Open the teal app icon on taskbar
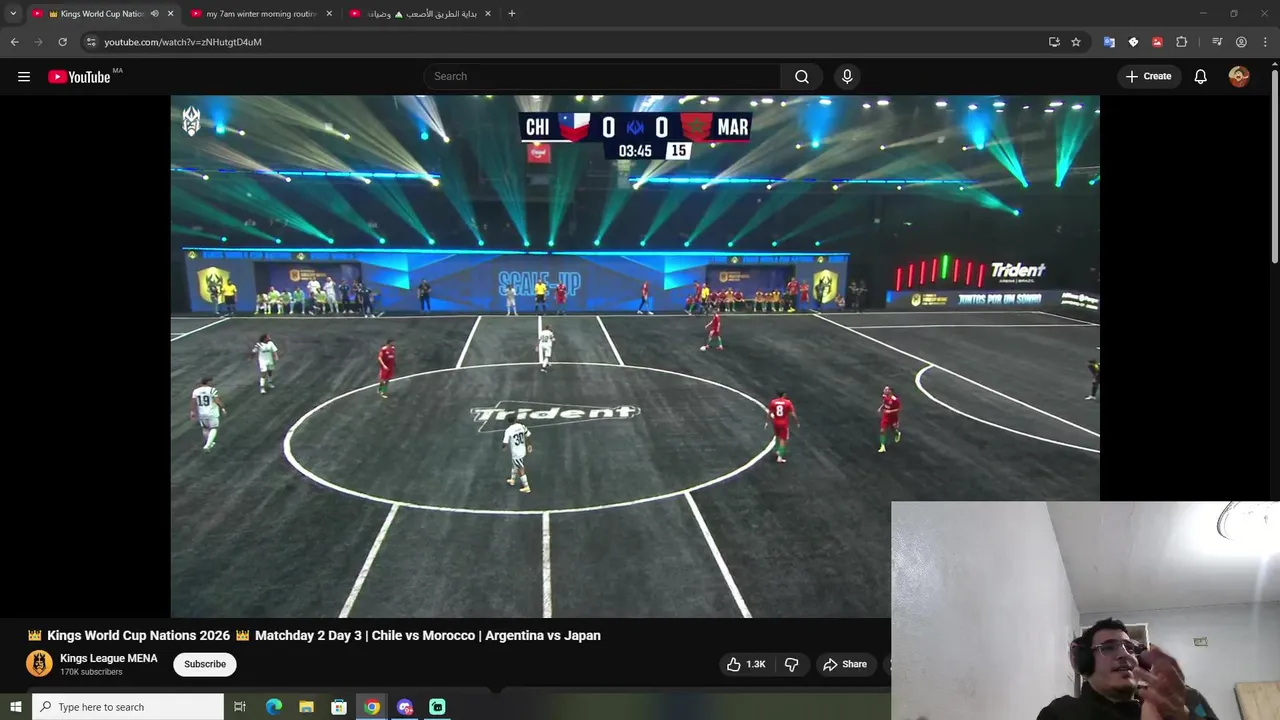1280x720 pixels. (437, 707)
